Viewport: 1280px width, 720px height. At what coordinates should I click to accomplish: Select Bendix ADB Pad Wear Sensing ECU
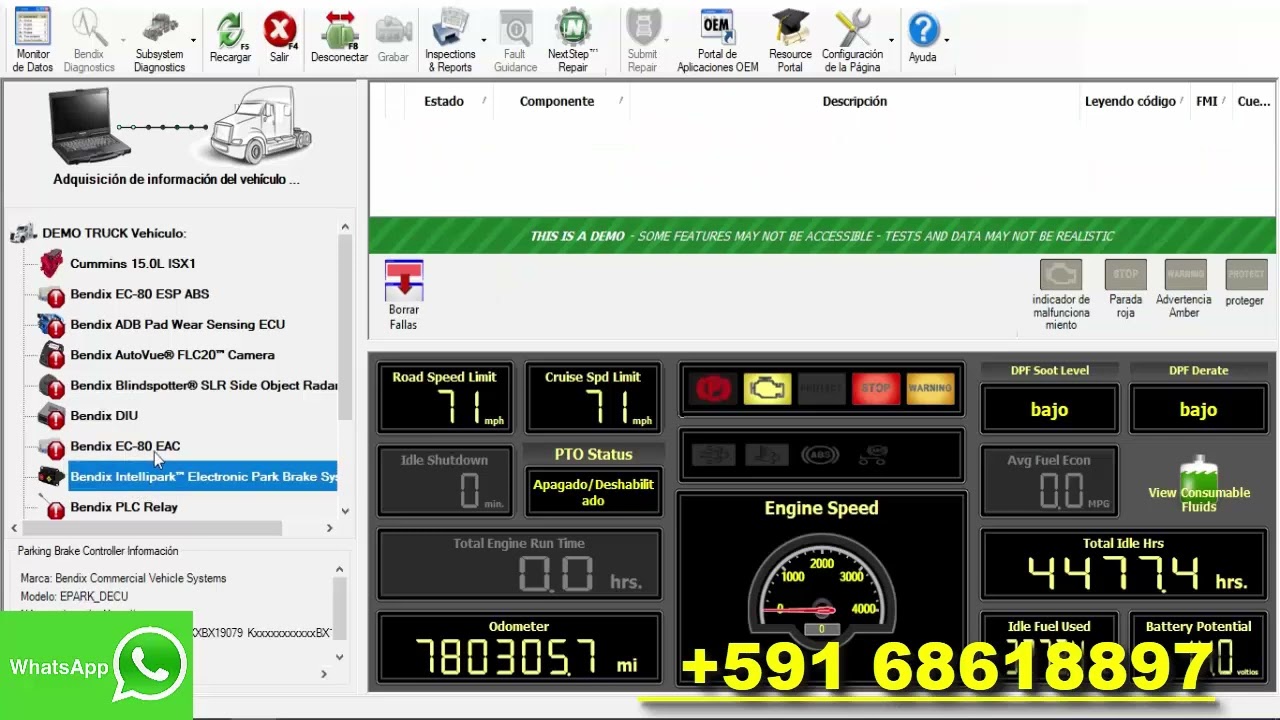(x=177, y=325)
